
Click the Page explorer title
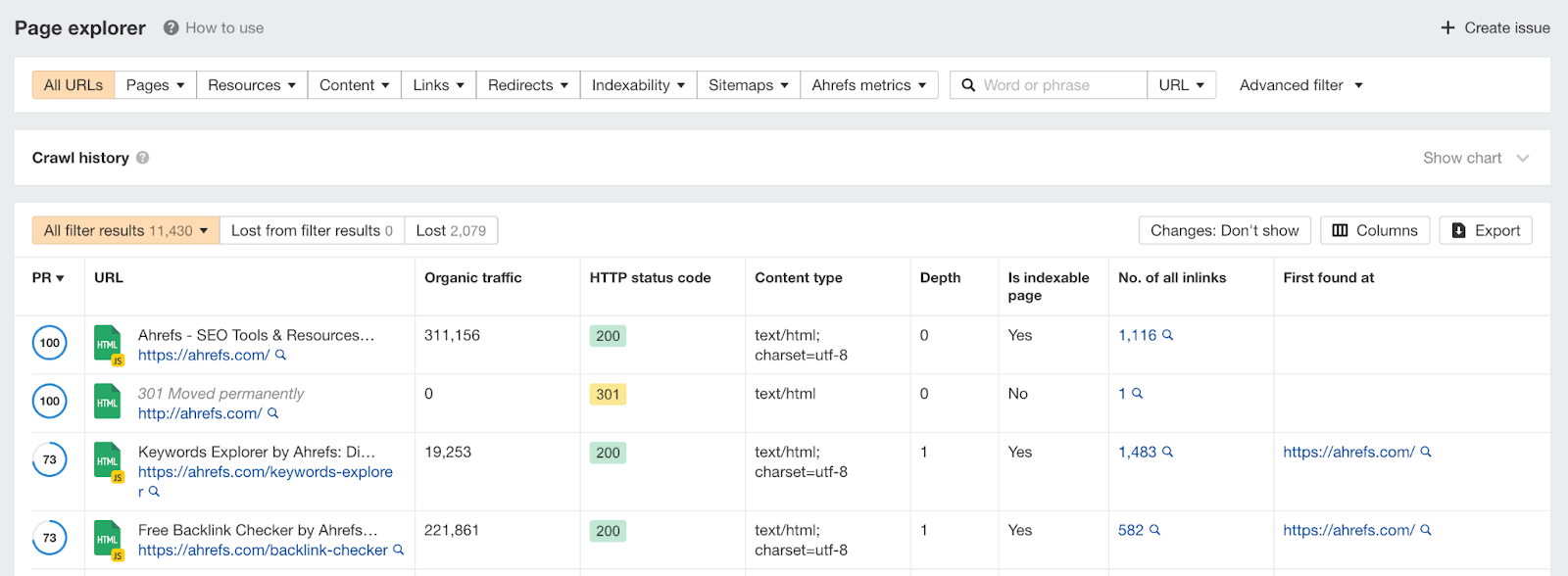(80, 27)
